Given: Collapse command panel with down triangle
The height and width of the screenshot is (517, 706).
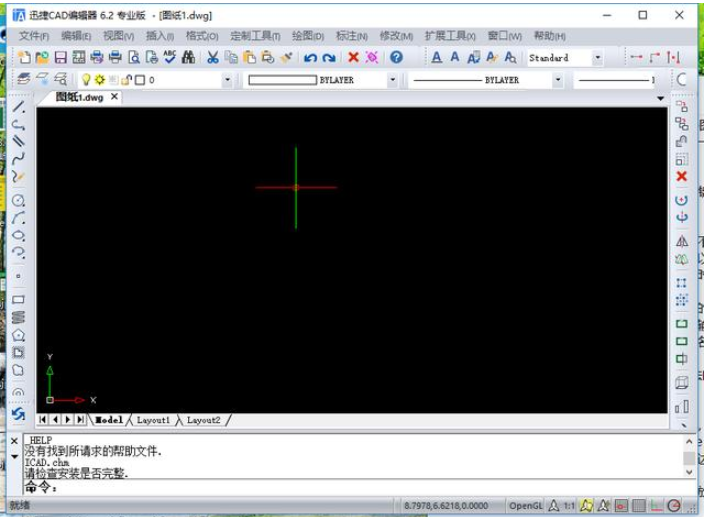Looking at the screenshot, I should coord(14,457).
